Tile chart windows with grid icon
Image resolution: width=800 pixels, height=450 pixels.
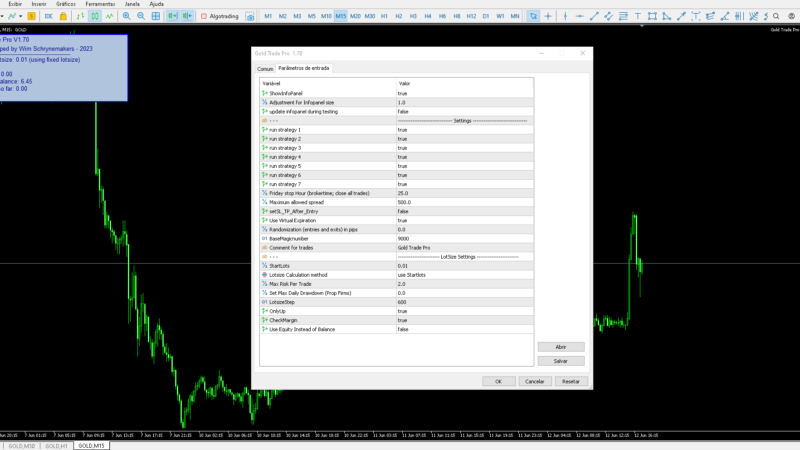[x=156, y=16]
